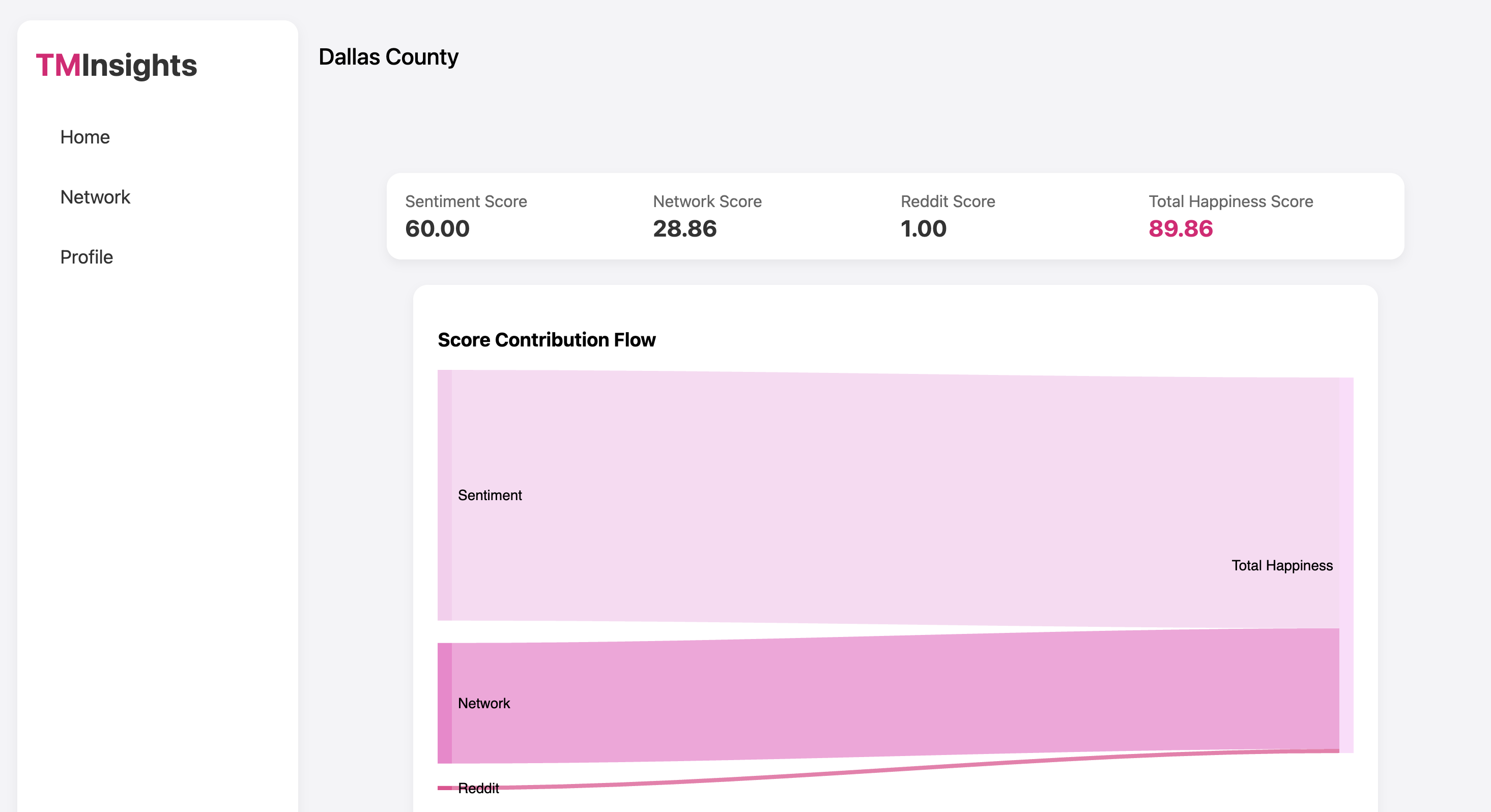Click the Network Score label
The width and height of the screenshot is (1491, 812).
(x=707, y=201)
